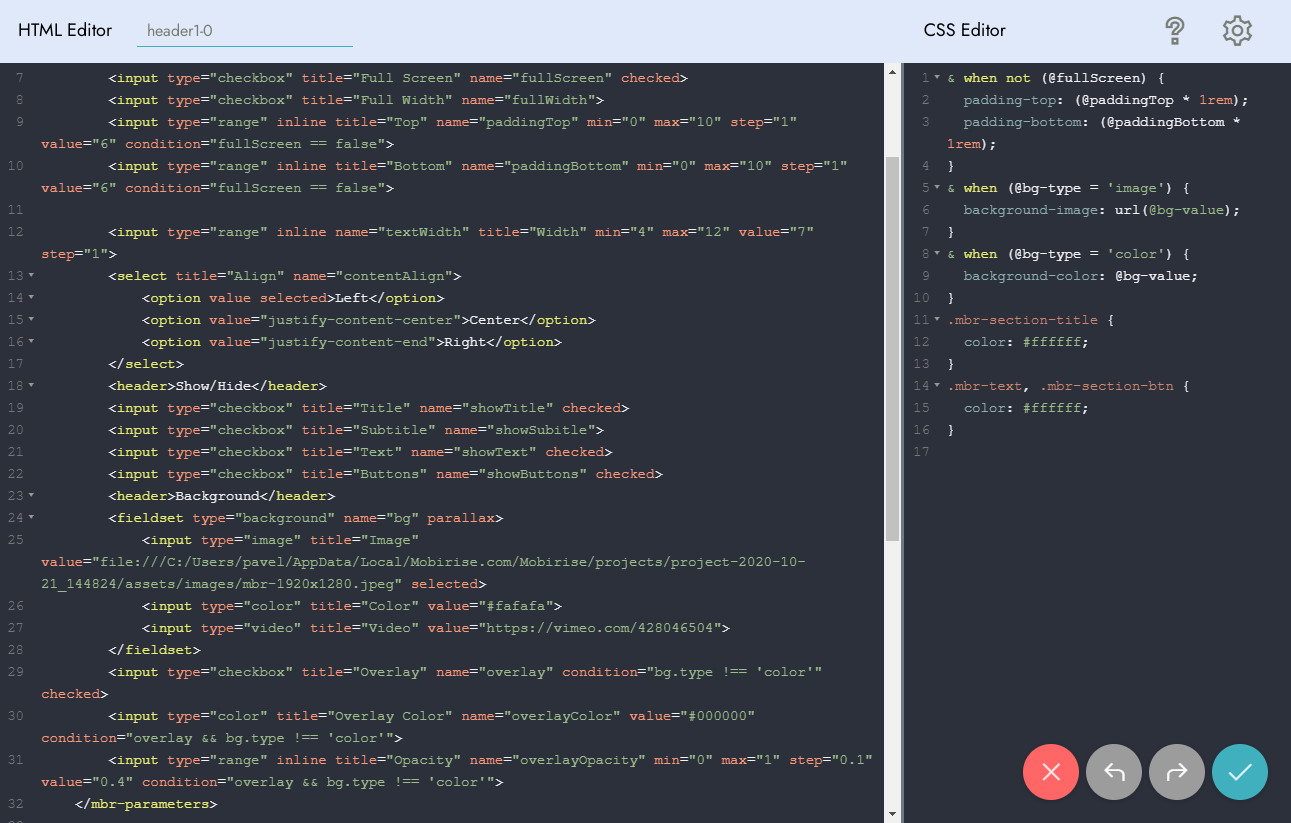The height and width of the screenshot is (823, 1291).
Task: Fold the Background header at line 23
Action: (31, 496)
